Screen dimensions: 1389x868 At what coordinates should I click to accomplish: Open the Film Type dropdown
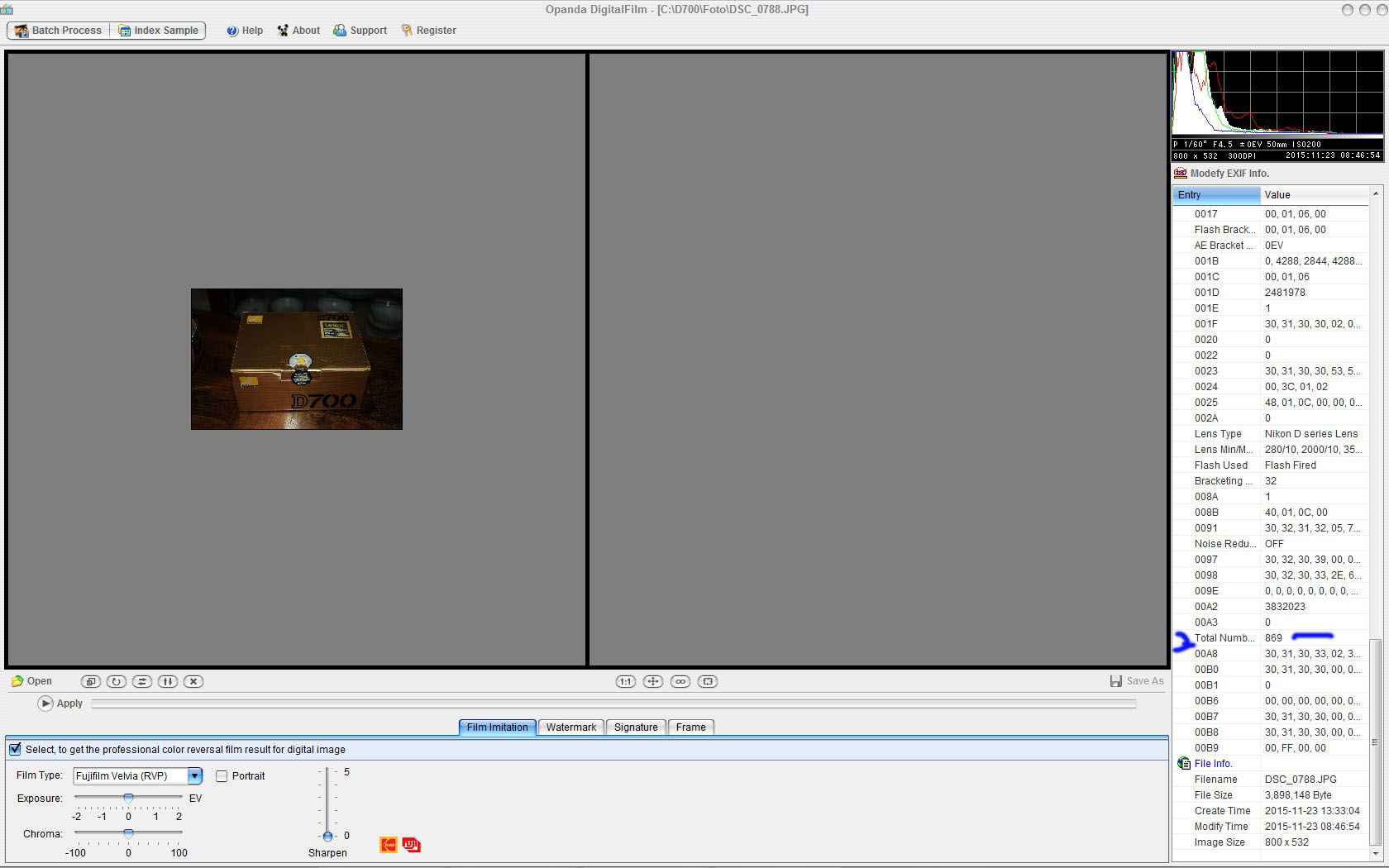tap(194, 775)
